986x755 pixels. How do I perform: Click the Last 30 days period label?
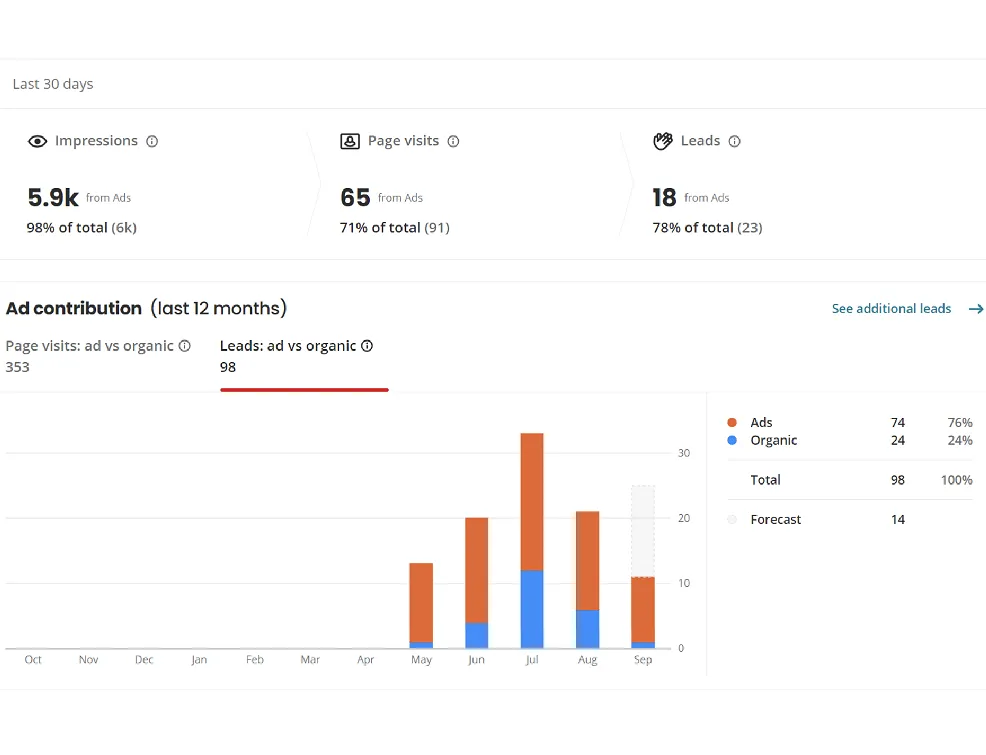tap(53, 84)
